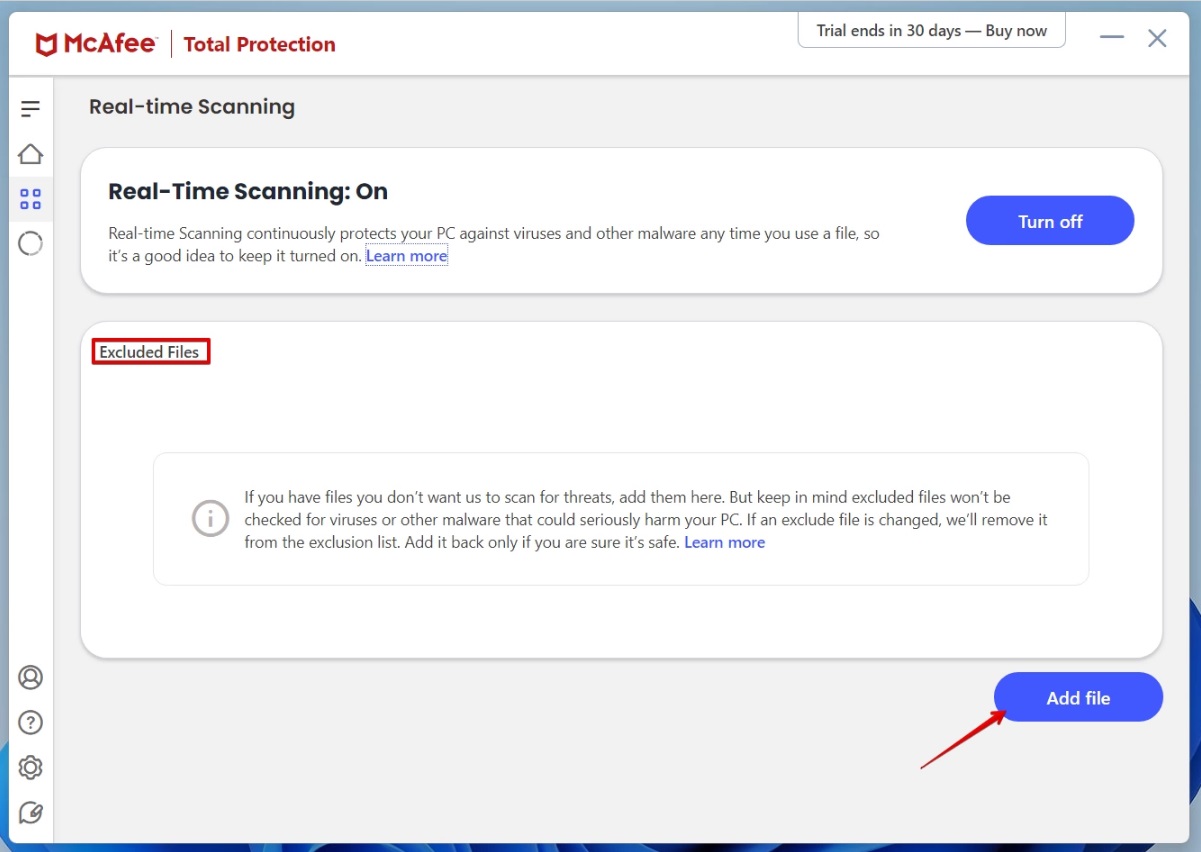This screenshot has height=852, width=1201.
Task: Click the Help question mark icon
Action: pos(30,722)
